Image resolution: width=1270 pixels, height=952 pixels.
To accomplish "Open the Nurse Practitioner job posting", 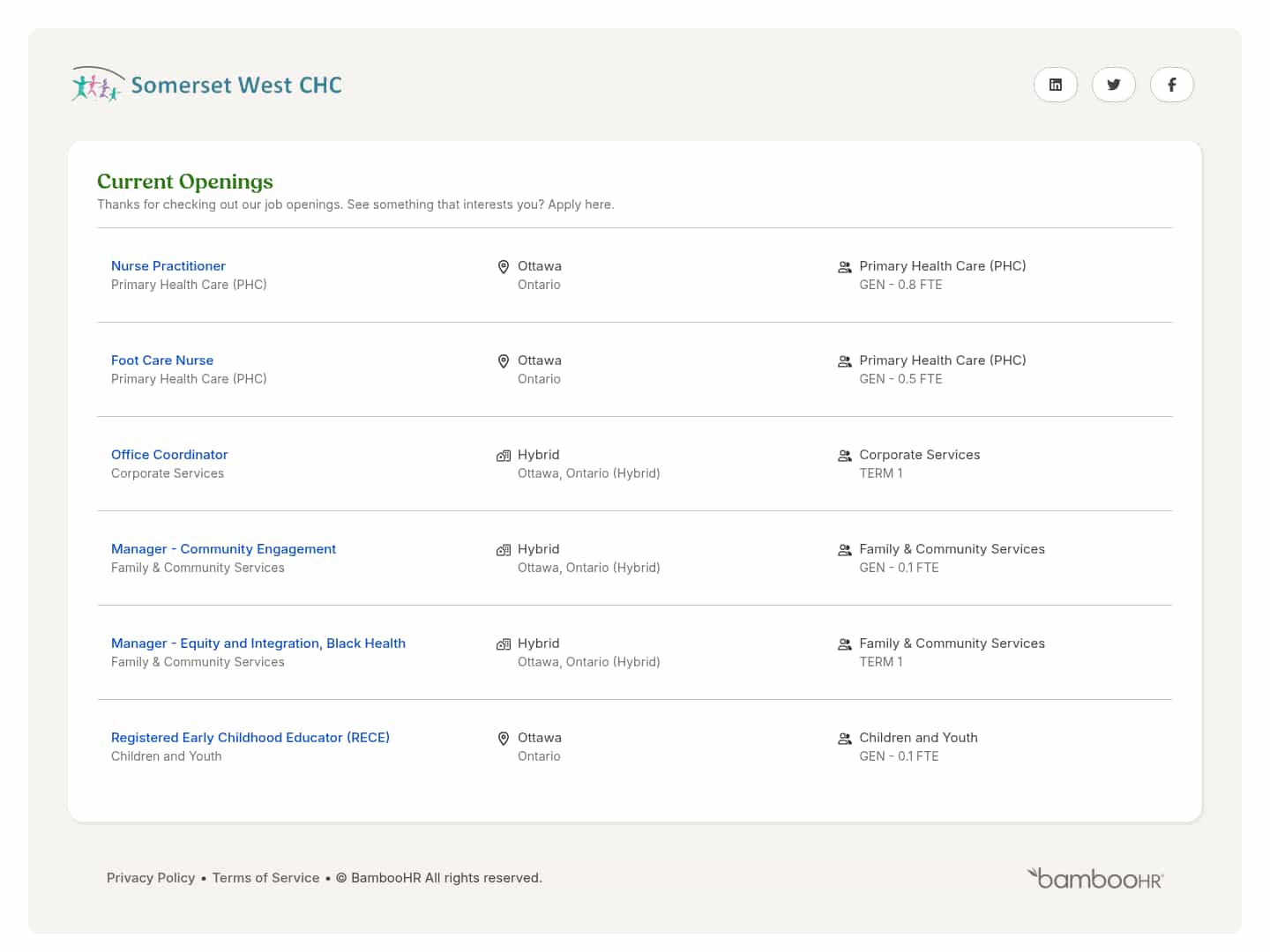I will pyautogui.click(x=168, y=266).
